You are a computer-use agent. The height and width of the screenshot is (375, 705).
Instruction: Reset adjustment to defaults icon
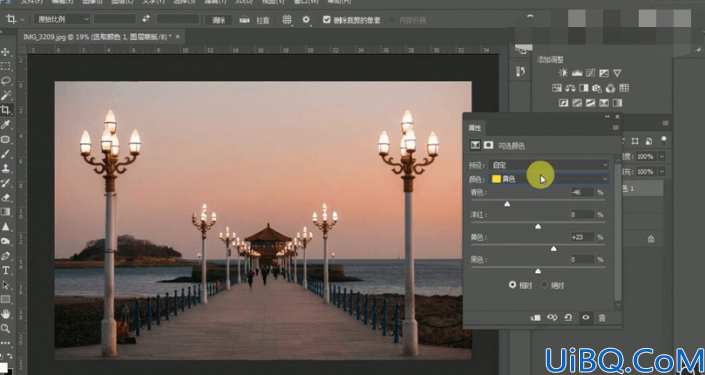568,318
